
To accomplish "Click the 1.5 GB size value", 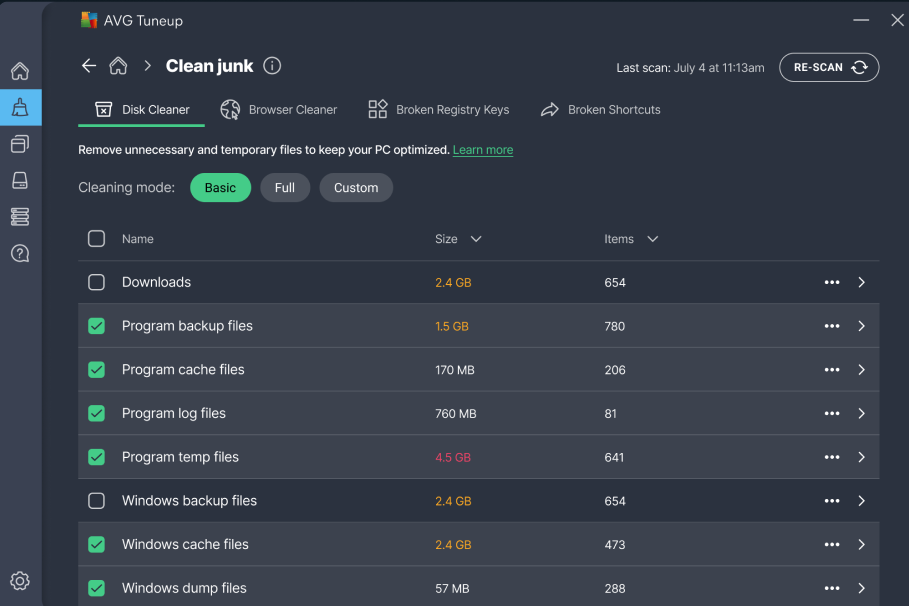I will click(452, 326).
